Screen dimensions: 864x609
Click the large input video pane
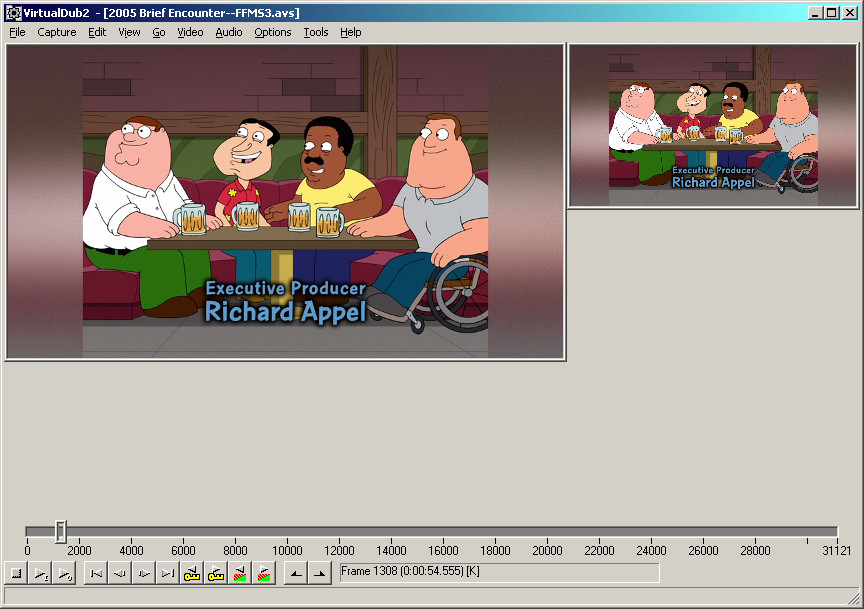(x=285, y=202)
